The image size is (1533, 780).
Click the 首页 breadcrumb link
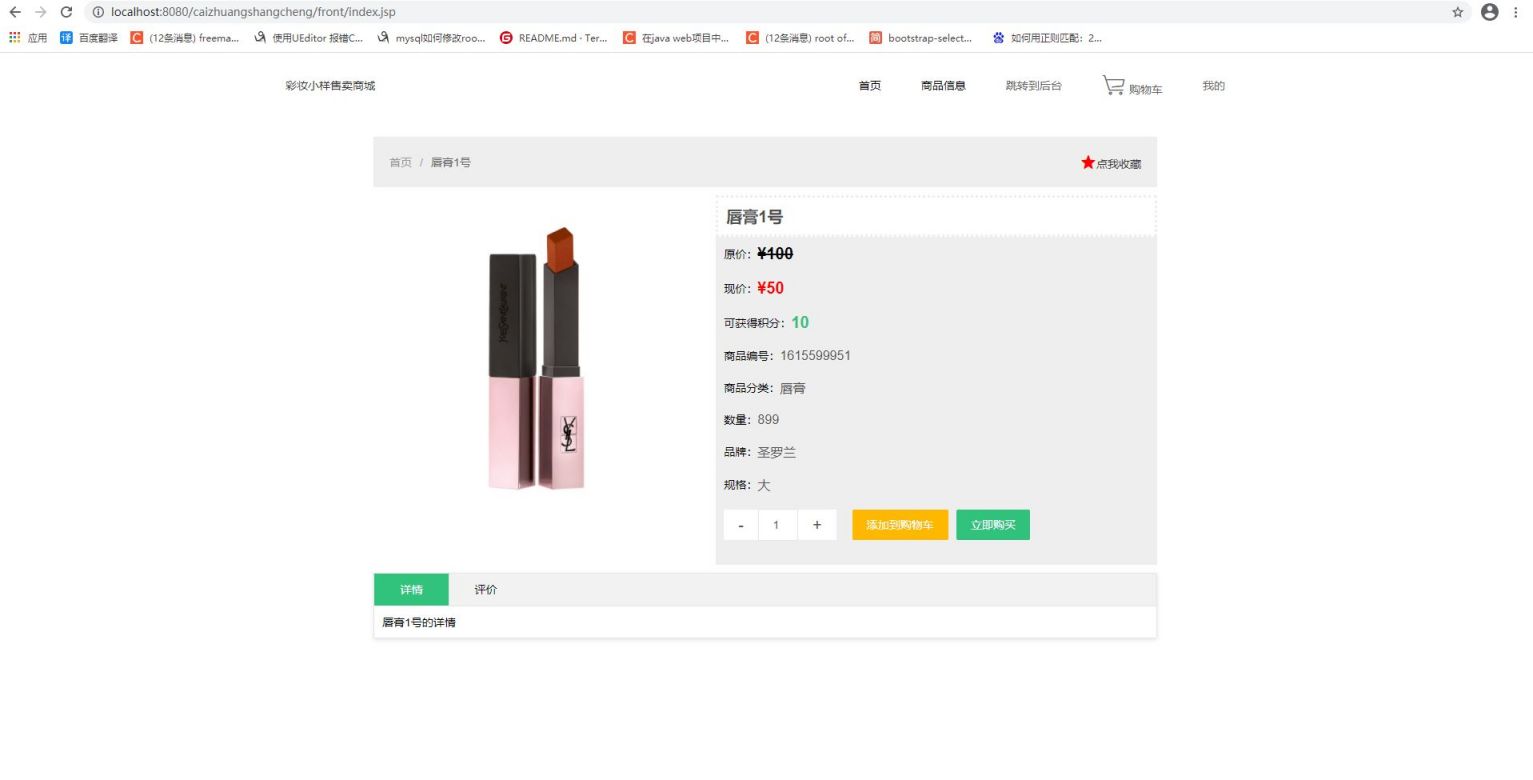400,162
